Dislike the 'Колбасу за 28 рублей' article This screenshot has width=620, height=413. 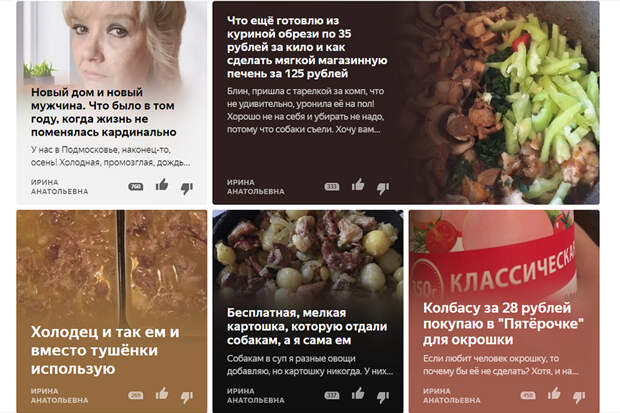tap(579, 397)
